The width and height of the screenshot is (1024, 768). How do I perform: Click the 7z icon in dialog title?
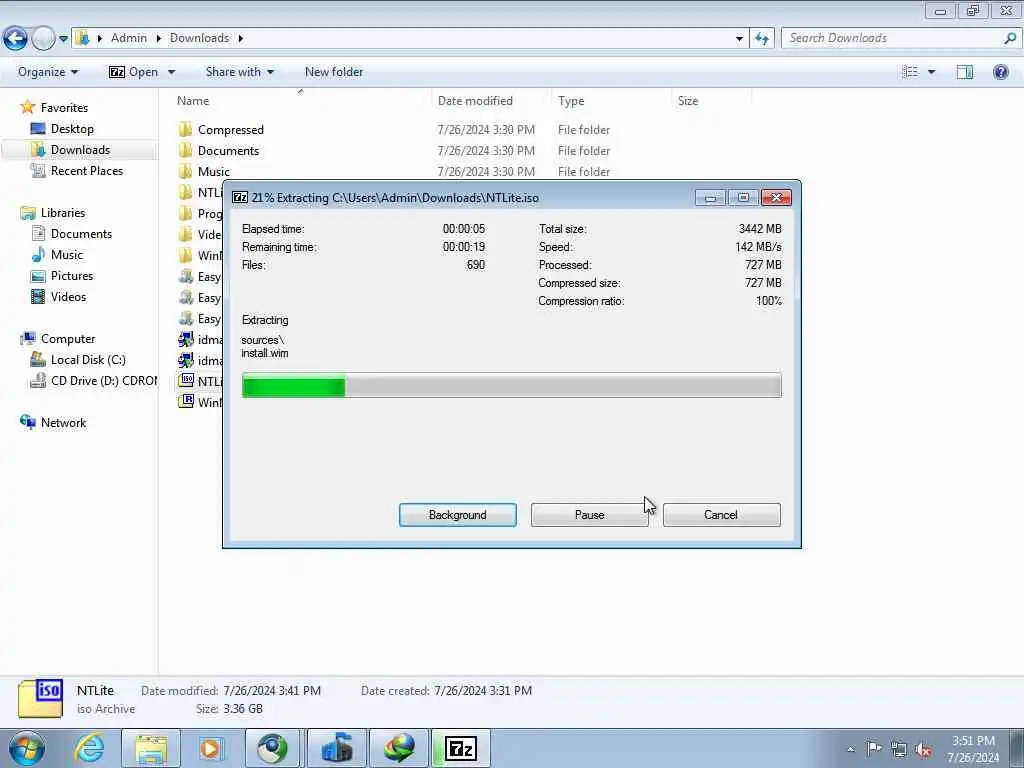pos(240,197)
